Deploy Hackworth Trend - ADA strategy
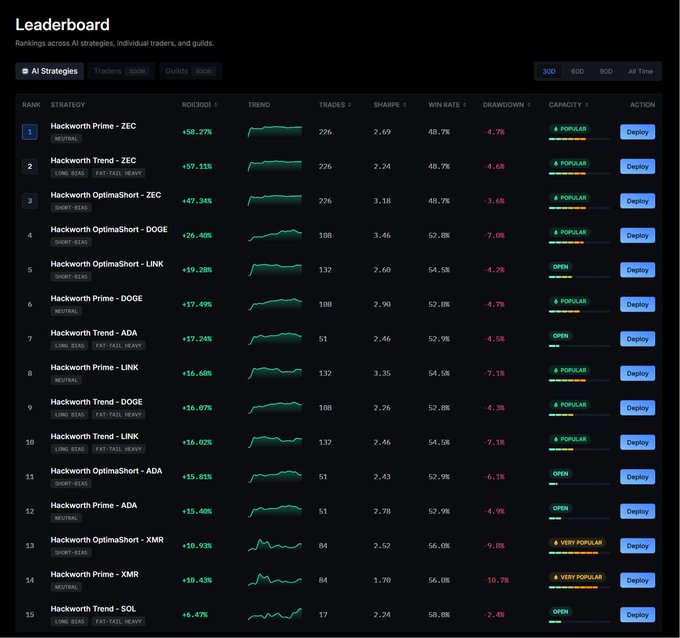The image size is (680, 638). tap(637, 339)
